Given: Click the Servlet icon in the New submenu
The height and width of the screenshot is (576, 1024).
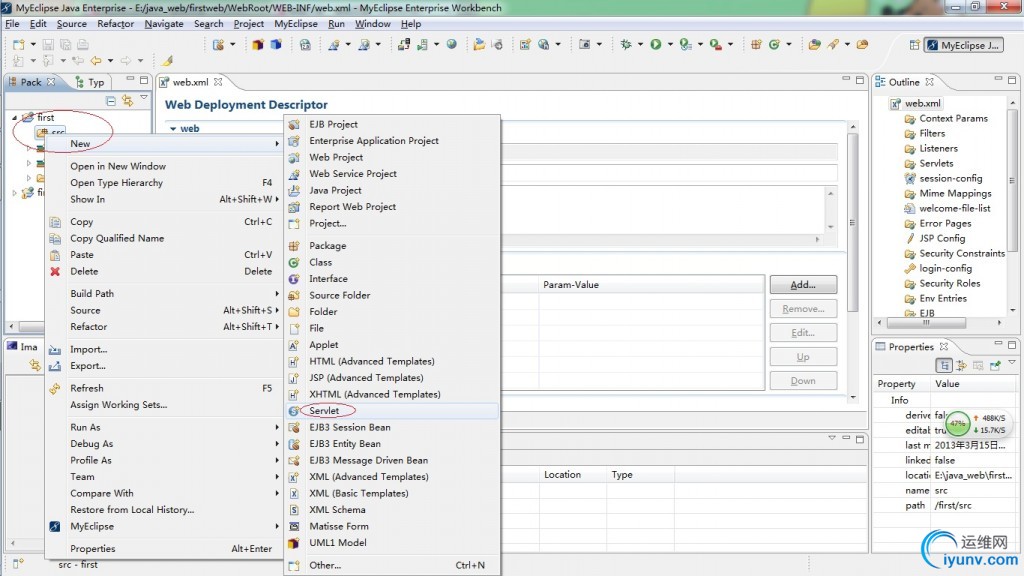Looking at the screenshot, I should point(294,411).
